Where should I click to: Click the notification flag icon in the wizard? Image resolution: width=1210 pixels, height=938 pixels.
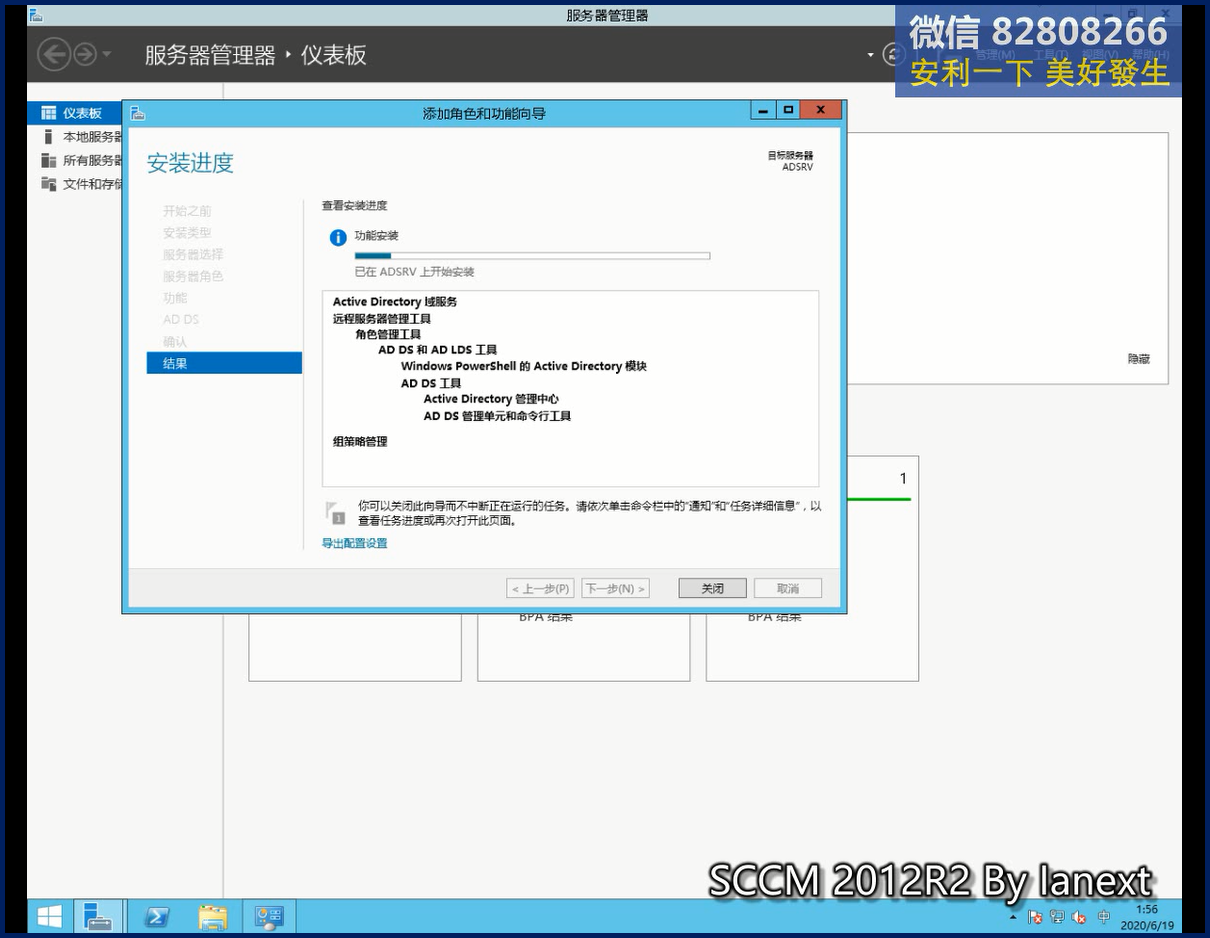[x=336, y=512]
